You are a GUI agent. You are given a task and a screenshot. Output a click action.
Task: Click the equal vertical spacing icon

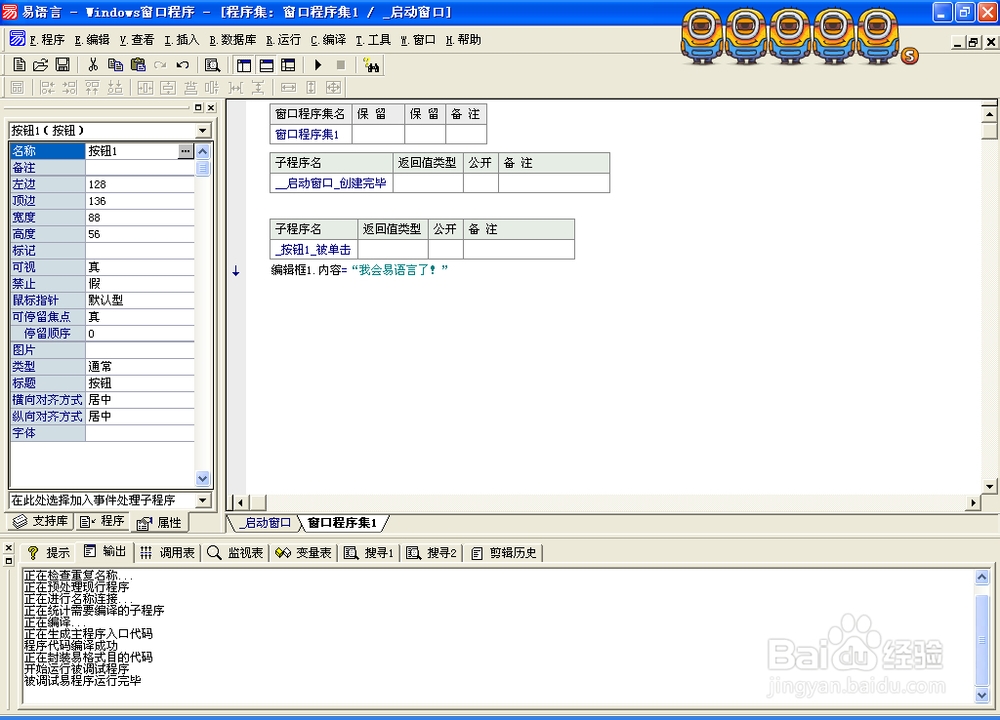(x=258, y=87)
